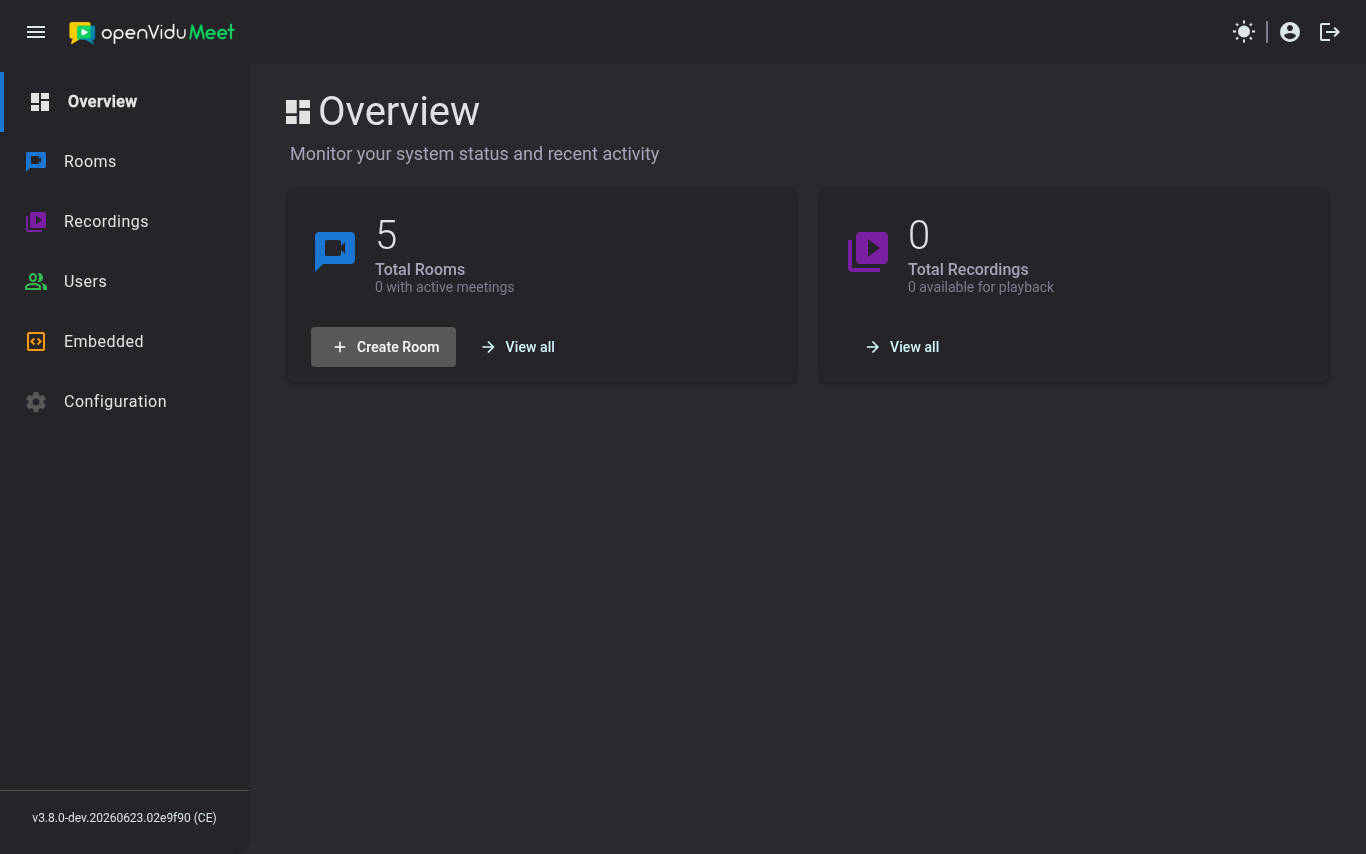Click the plus icon in Create Room
The image size is (1366, 854).
coord(340,347)
